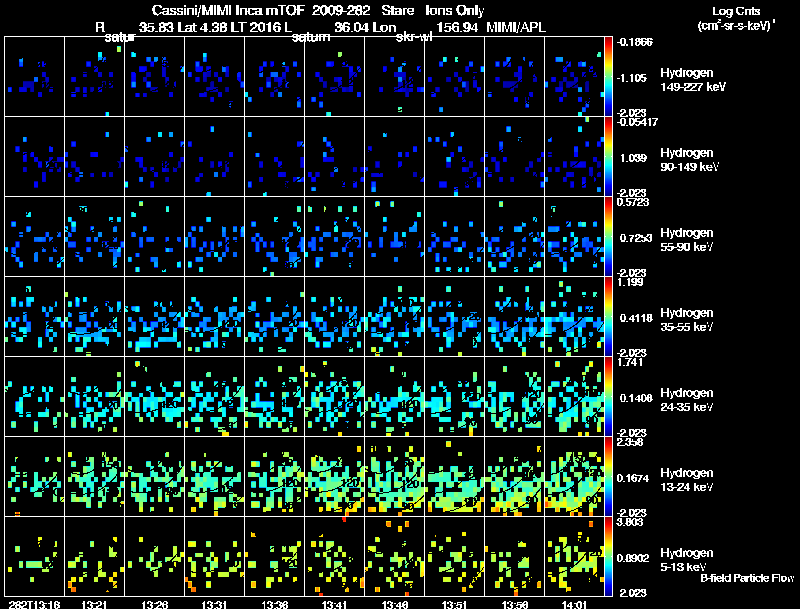Open the 24-35 keV Hydrogen image at 13:26

155,397
